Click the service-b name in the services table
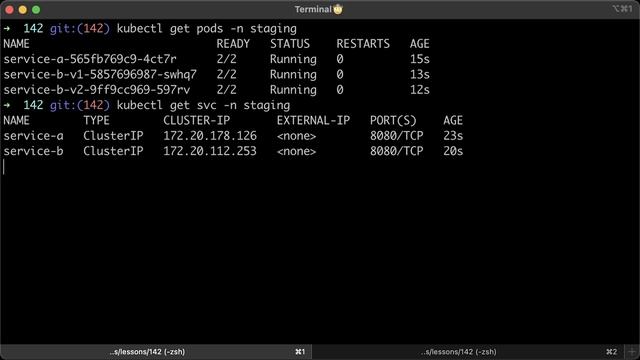 pyautogui.click(x=33, y=151)
